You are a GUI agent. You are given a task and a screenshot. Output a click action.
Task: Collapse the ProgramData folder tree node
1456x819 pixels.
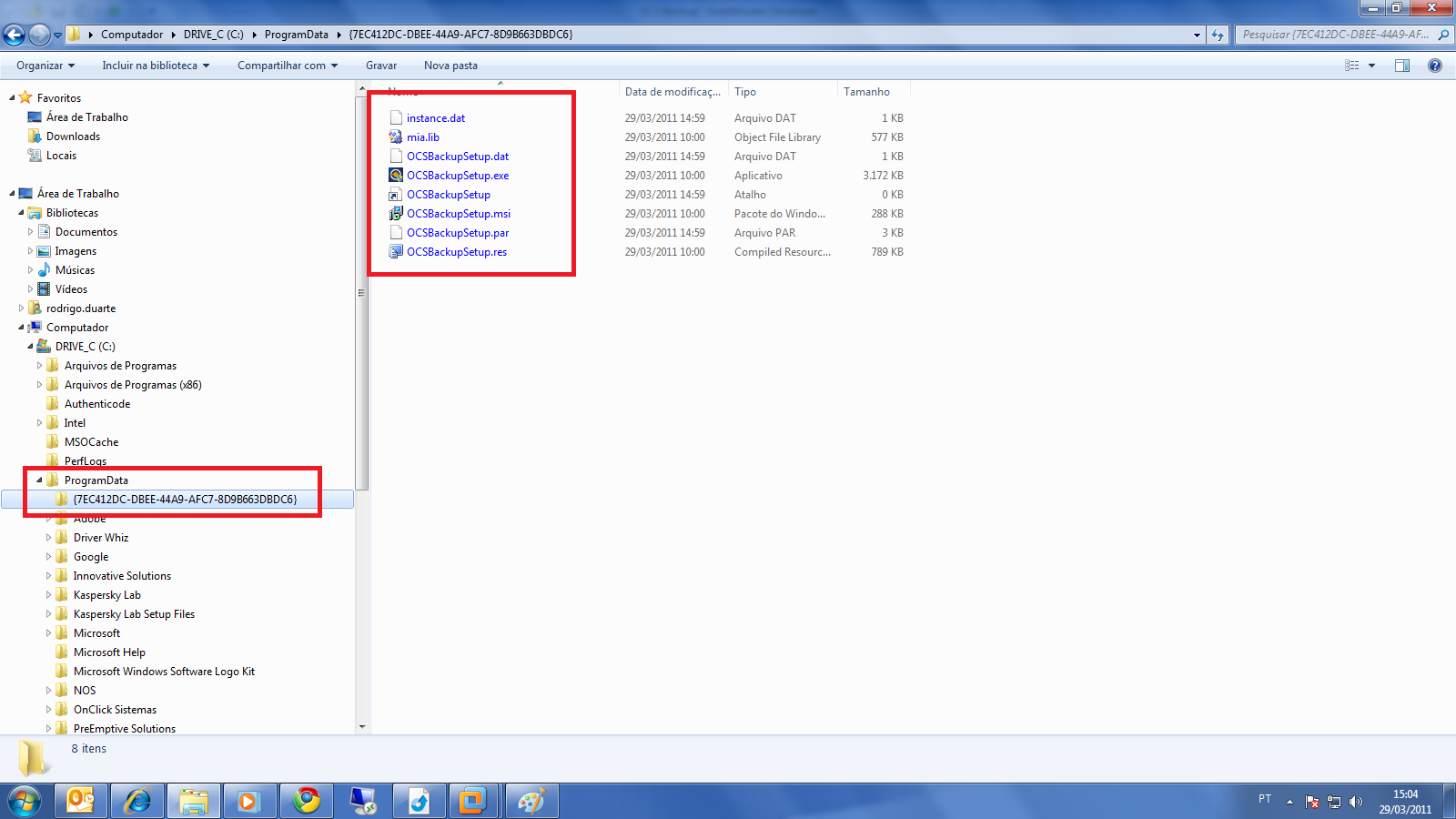[x=39, y=480]
